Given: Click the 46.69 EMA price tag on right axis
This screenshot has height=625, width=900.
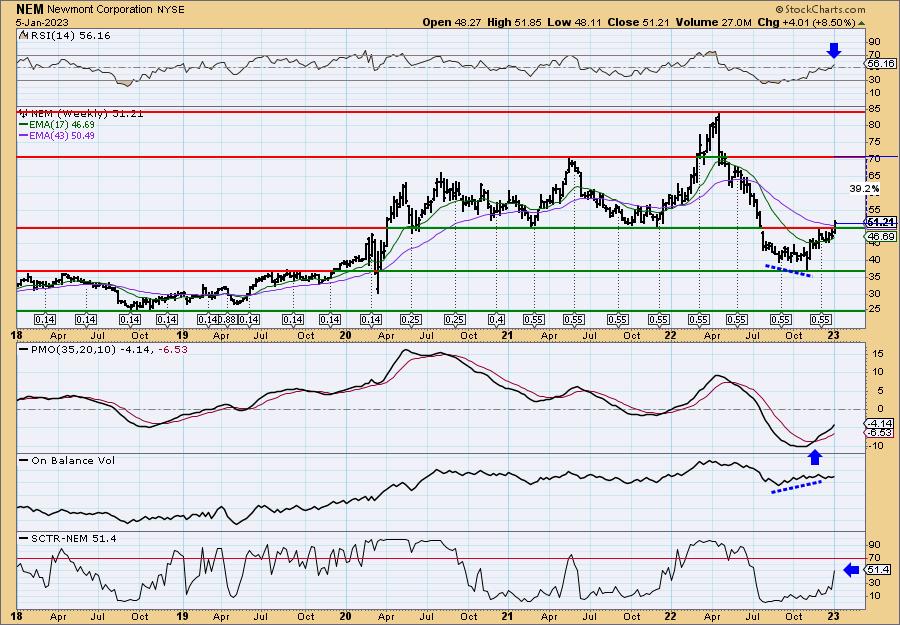Looking at the screenshot, I should [881, 236].
